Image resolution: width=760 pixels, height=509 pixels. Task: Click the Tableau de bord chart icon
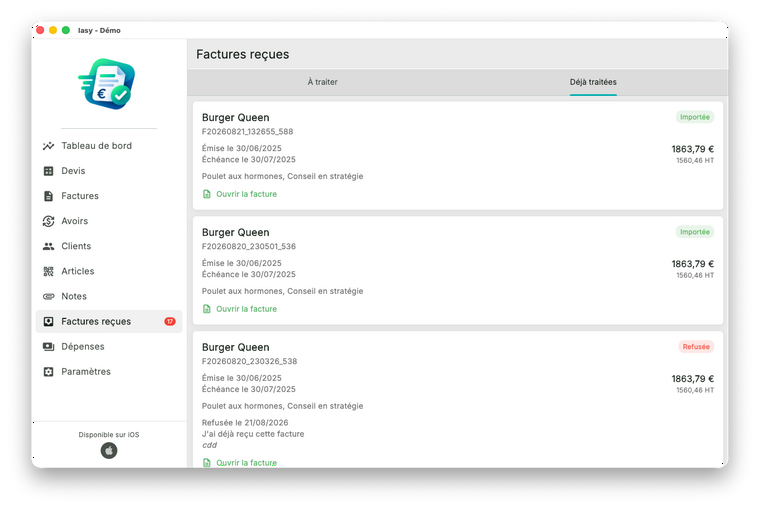click(x=48, y=146)
